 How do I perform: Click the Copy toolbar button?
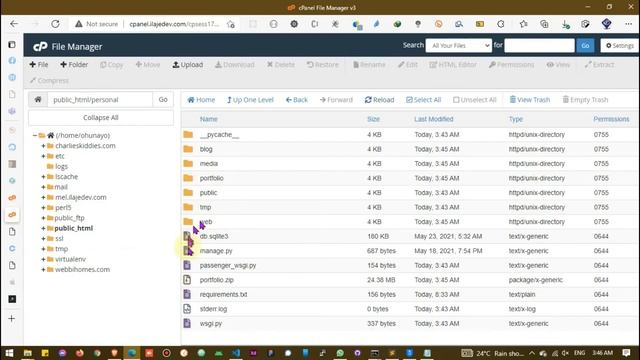pos(112,64)
